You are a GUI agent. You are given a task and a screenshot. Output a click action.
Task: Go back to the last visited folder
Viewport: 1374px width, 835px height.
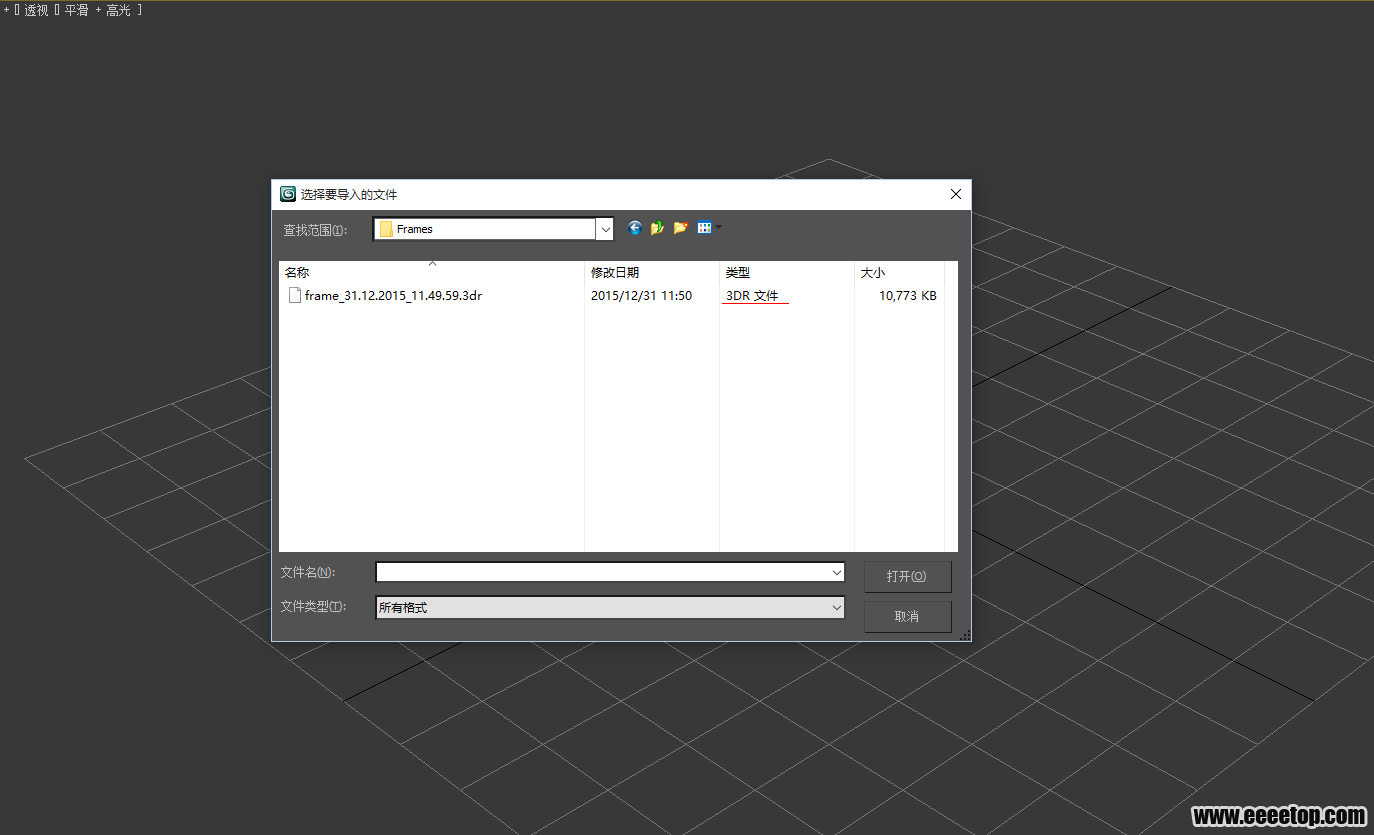[634, 228]
